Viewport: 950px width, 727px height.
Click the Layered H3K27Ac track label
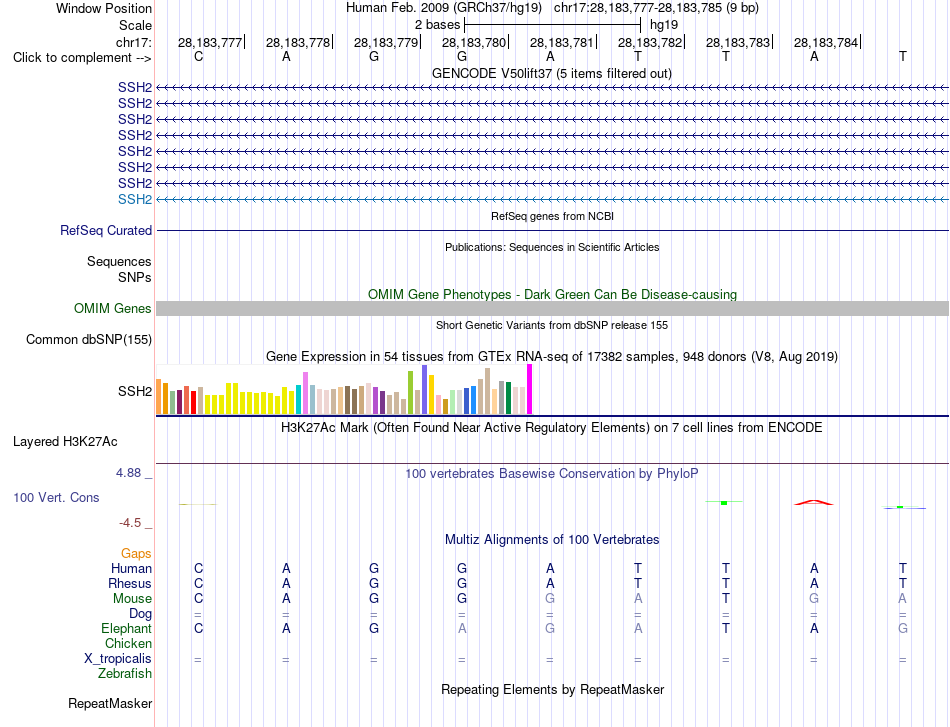click(x=65, y=442)
